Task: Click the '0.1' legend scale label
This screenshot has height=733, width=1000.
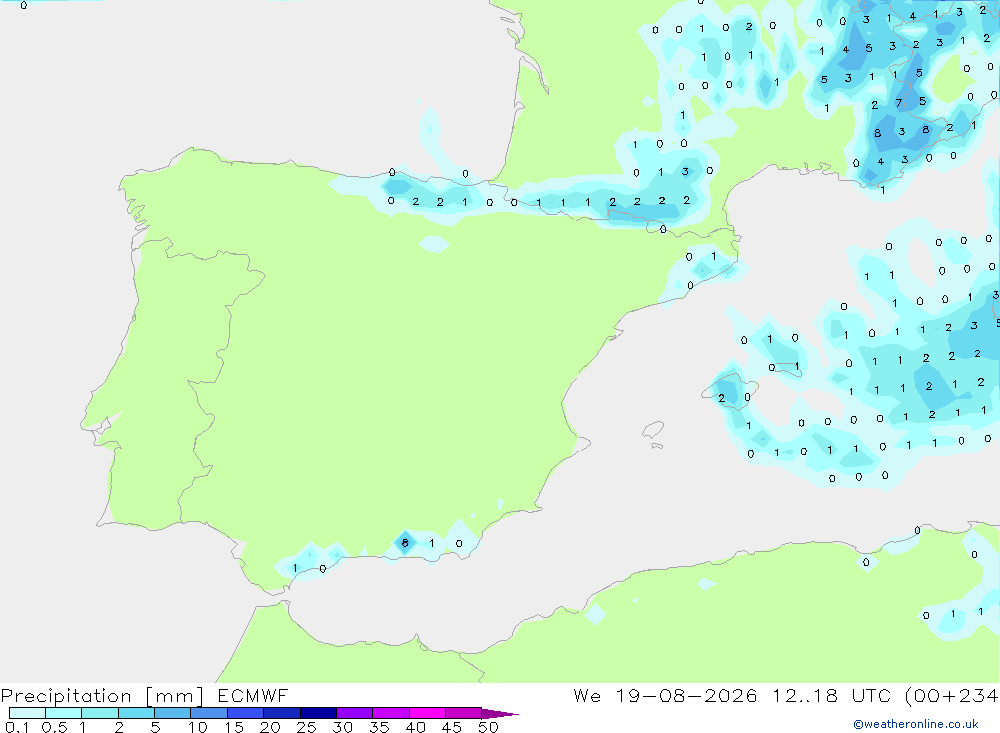Action: [x=17, y=727]
